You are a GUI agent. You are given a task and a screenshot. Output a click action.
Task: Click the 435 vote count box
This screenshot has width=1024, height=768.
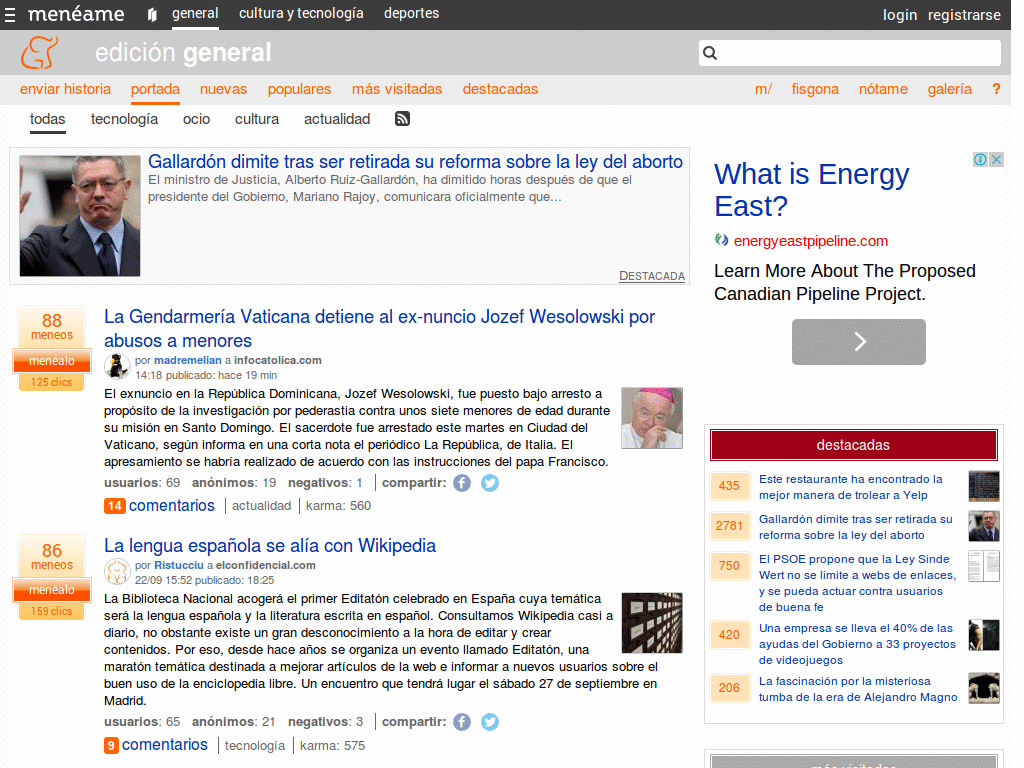point(729,487)
